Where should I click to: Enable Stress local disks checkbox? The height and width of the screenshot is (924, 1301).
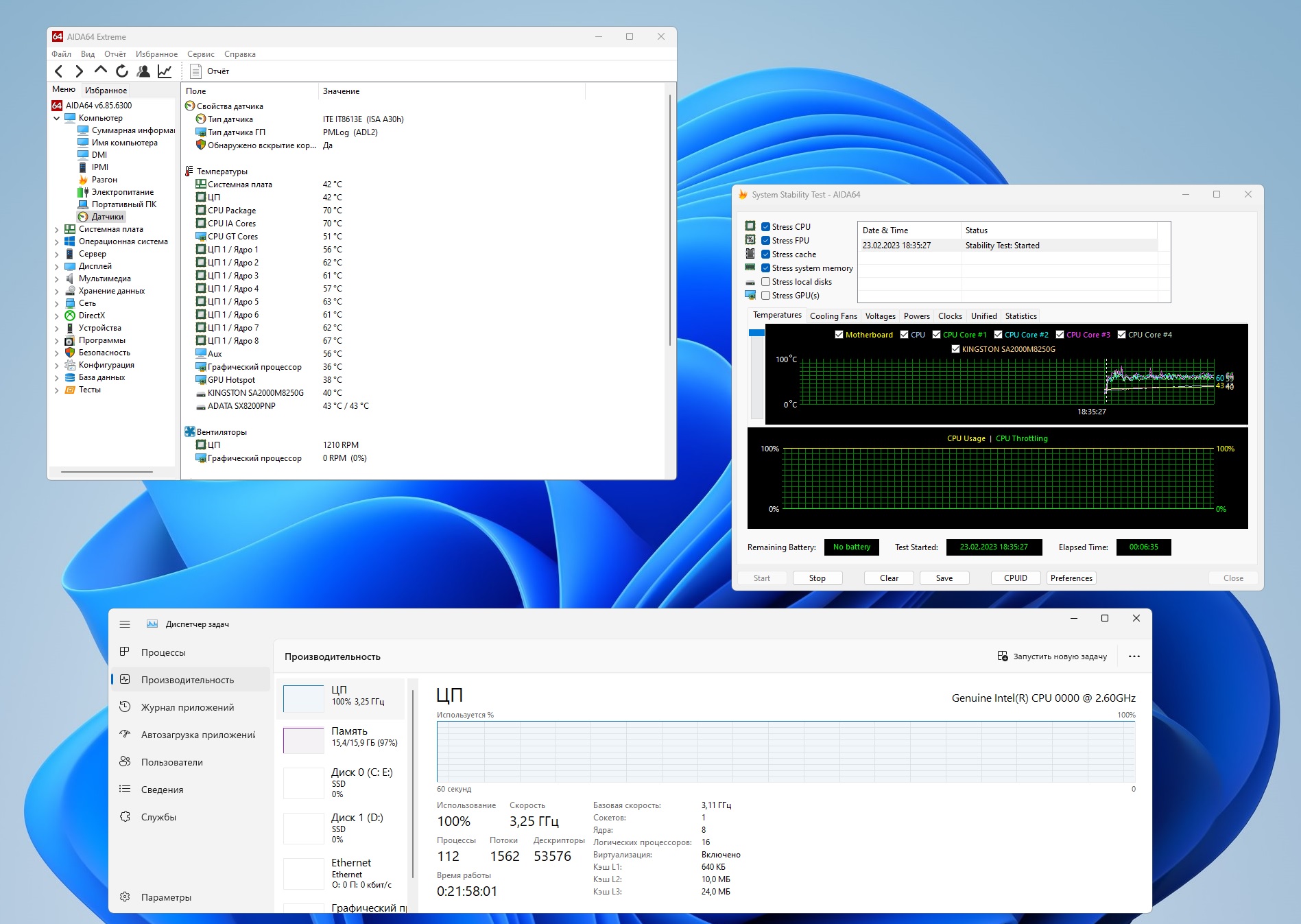(x=765, y=282)
